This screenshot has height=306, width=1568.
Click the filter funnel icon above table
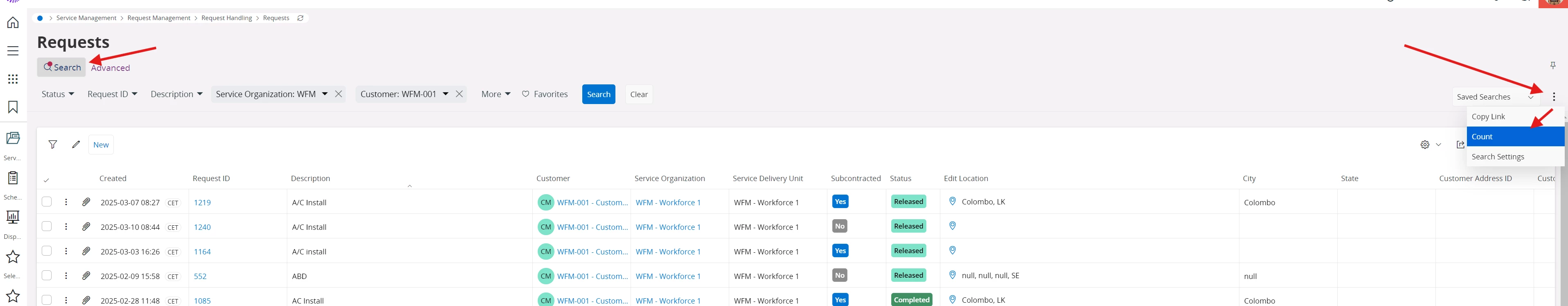click(x=53, y=145)
